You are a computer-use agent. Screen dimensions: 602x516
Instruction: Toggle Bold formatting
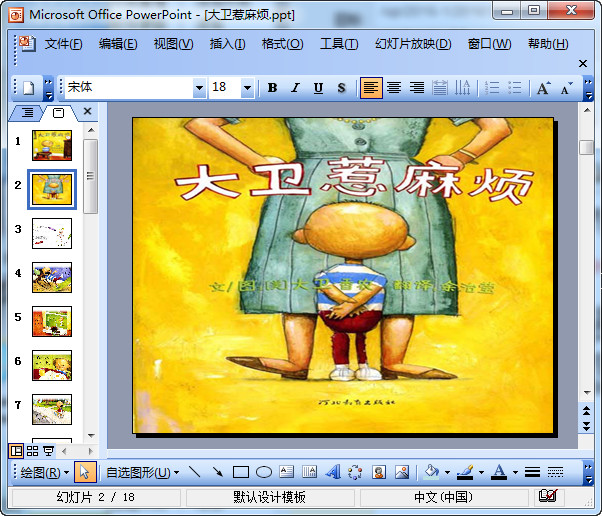272,88
